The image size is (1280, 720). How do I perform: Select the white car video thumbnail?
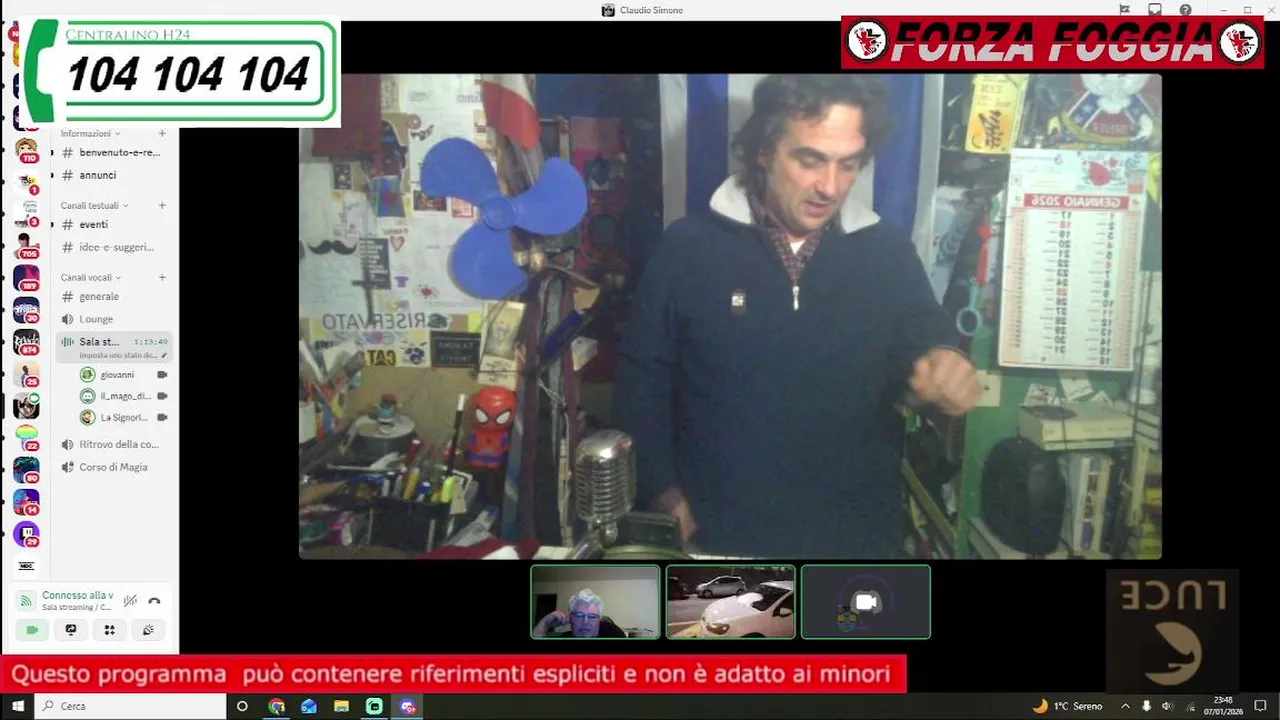point(730,601)
